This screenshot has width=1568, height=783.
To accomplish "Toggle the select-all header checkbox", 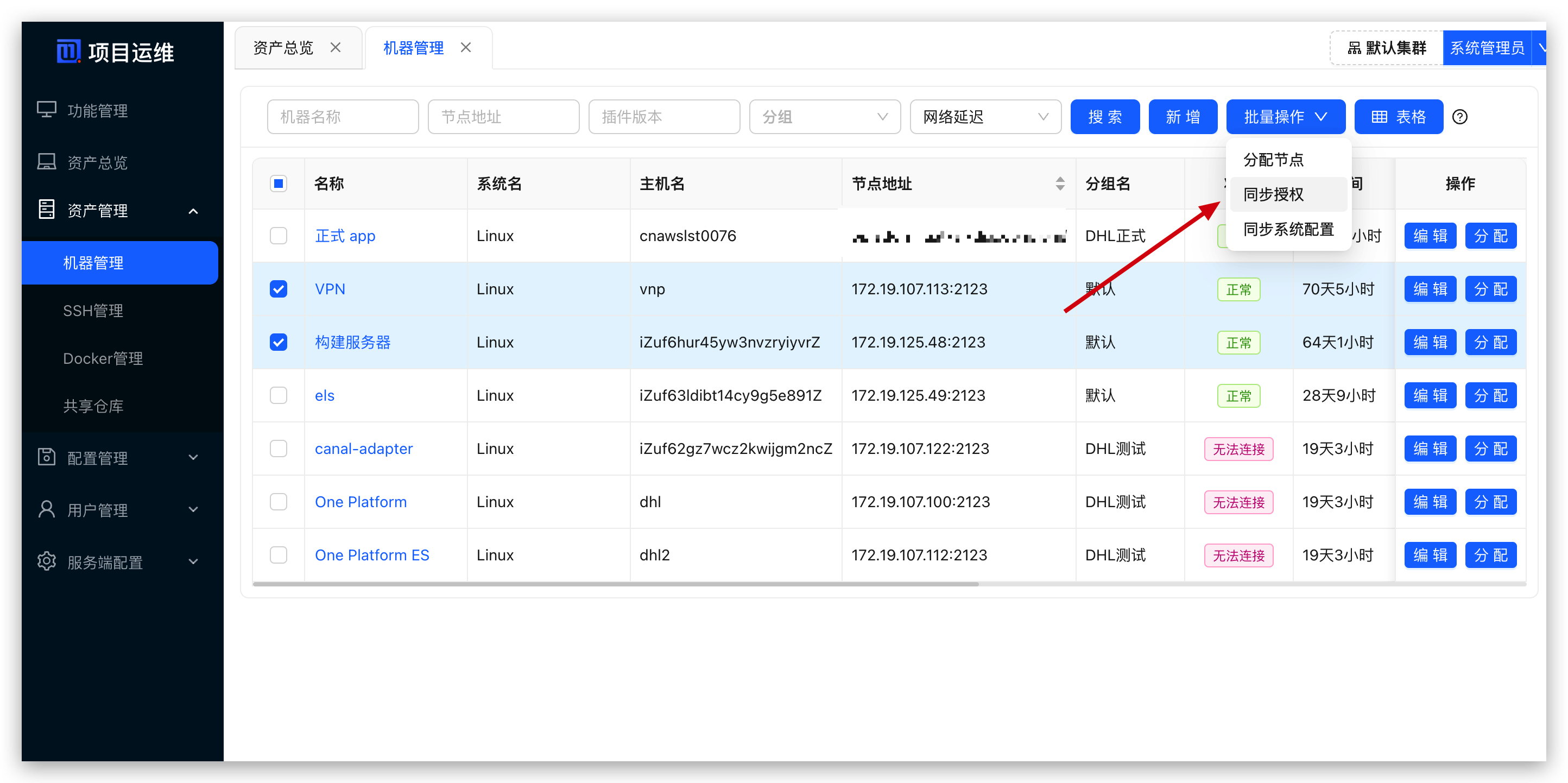I will click(278, 184).
